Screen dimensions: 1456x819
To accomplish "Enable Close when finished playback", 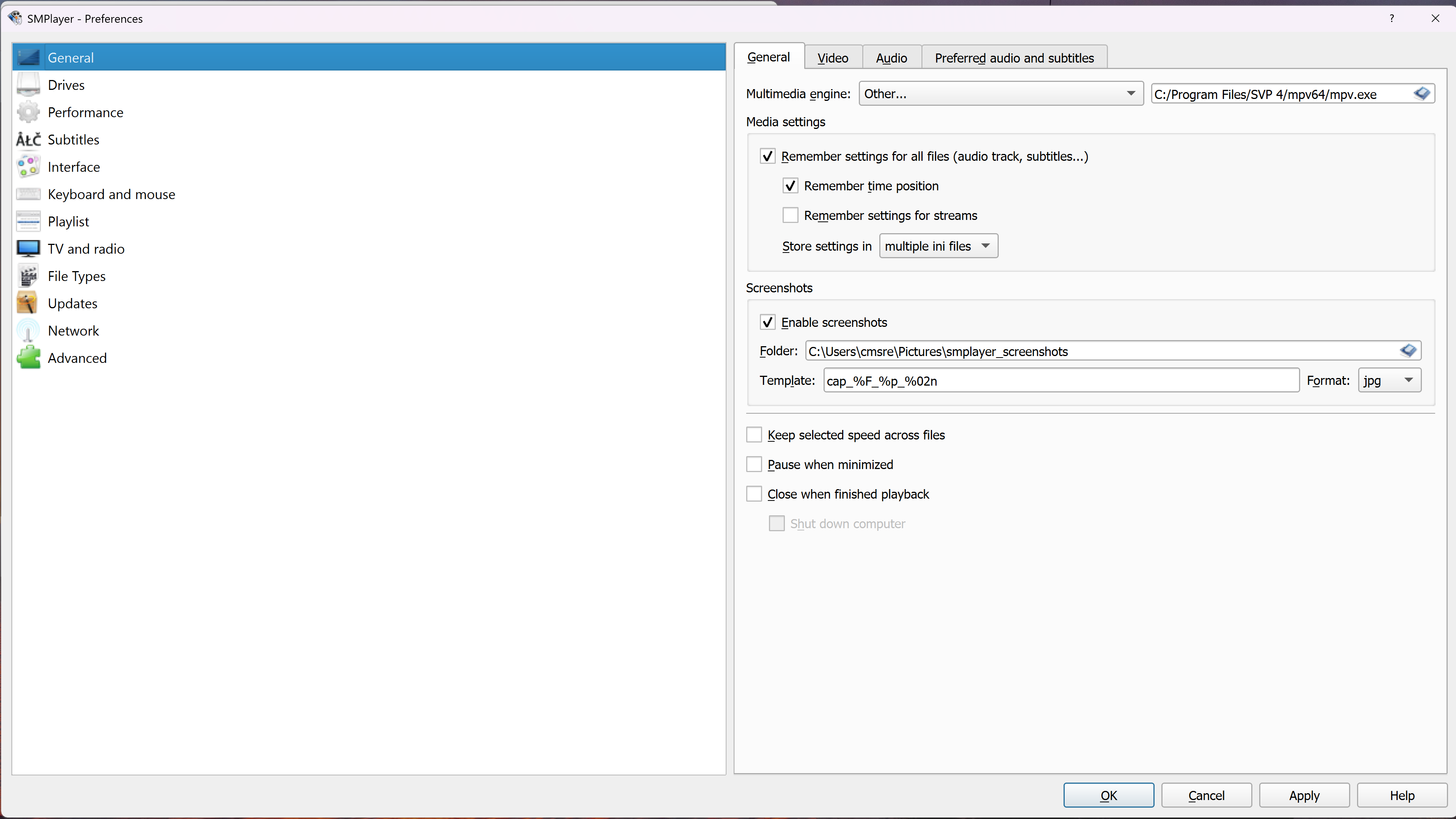I will [754, 494].
